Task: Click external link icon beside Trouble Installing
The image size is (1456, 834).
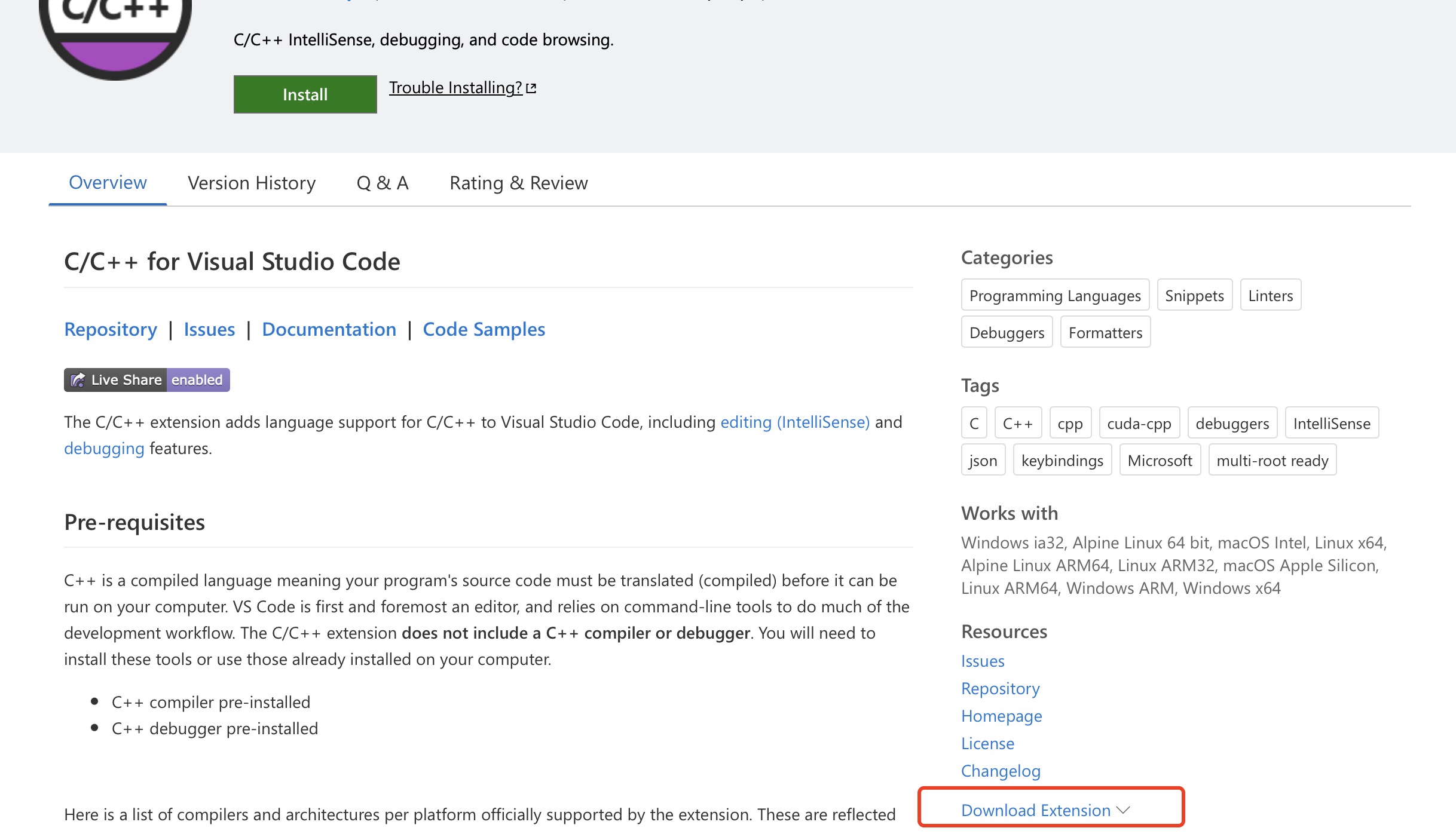Action: (531, 88)
